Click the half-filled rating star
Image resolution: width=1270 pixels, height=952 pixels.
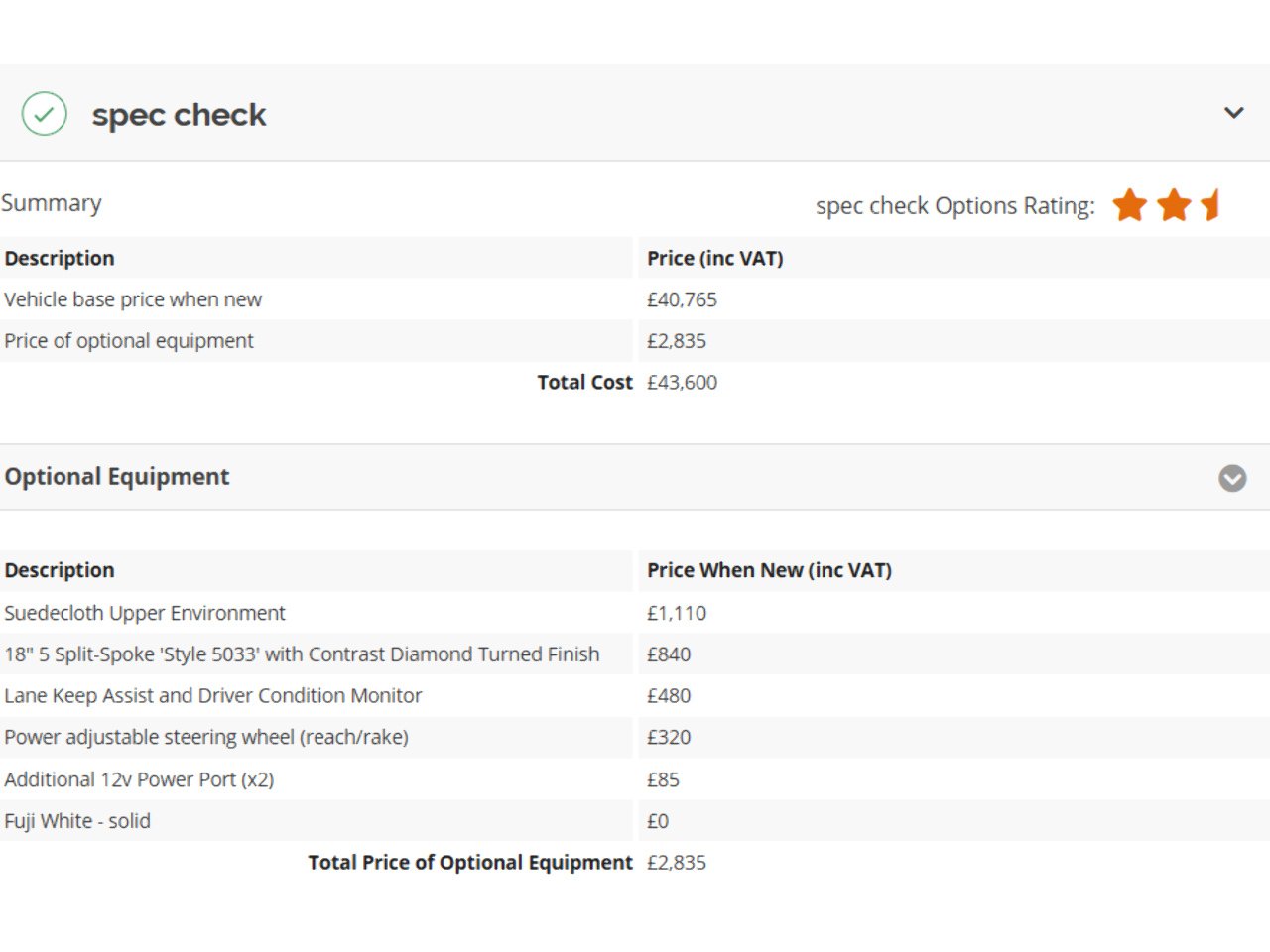(1210, 206)
